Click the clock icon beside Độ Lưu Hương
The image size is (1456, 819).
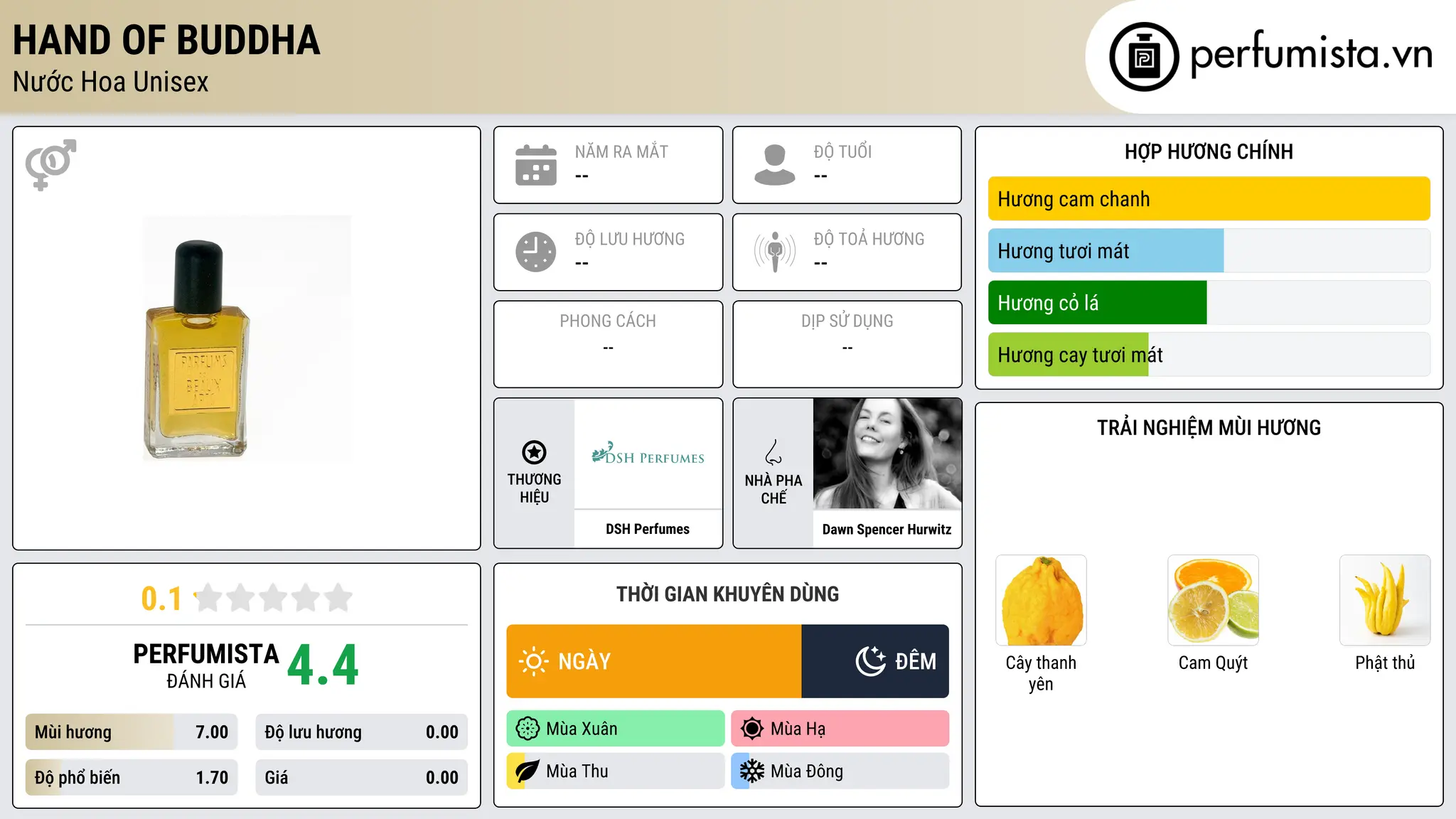click(536, 252)
